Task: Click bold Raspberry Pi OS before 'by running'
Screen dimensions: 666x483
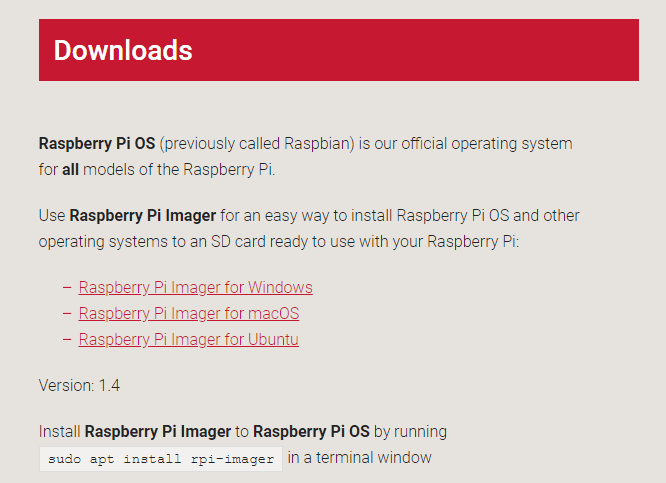Action: (311, 432)
